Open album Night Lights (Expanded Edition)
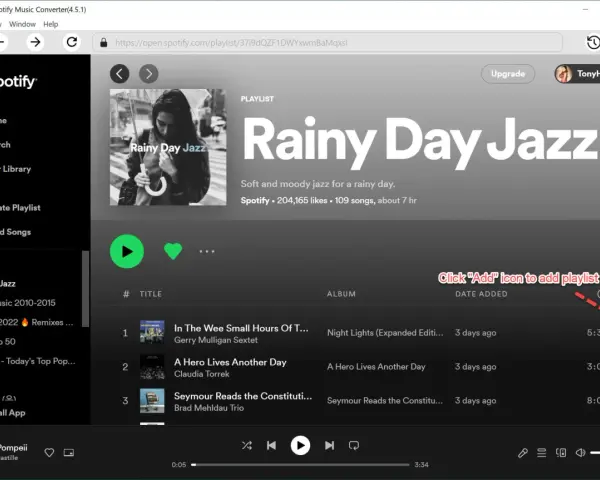 (x=385, y=333)
